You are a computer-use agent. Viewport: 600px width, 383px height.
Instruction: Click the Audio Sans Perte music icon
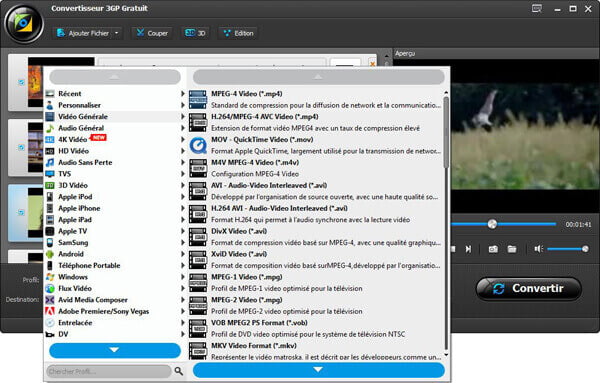coord(50,162)
